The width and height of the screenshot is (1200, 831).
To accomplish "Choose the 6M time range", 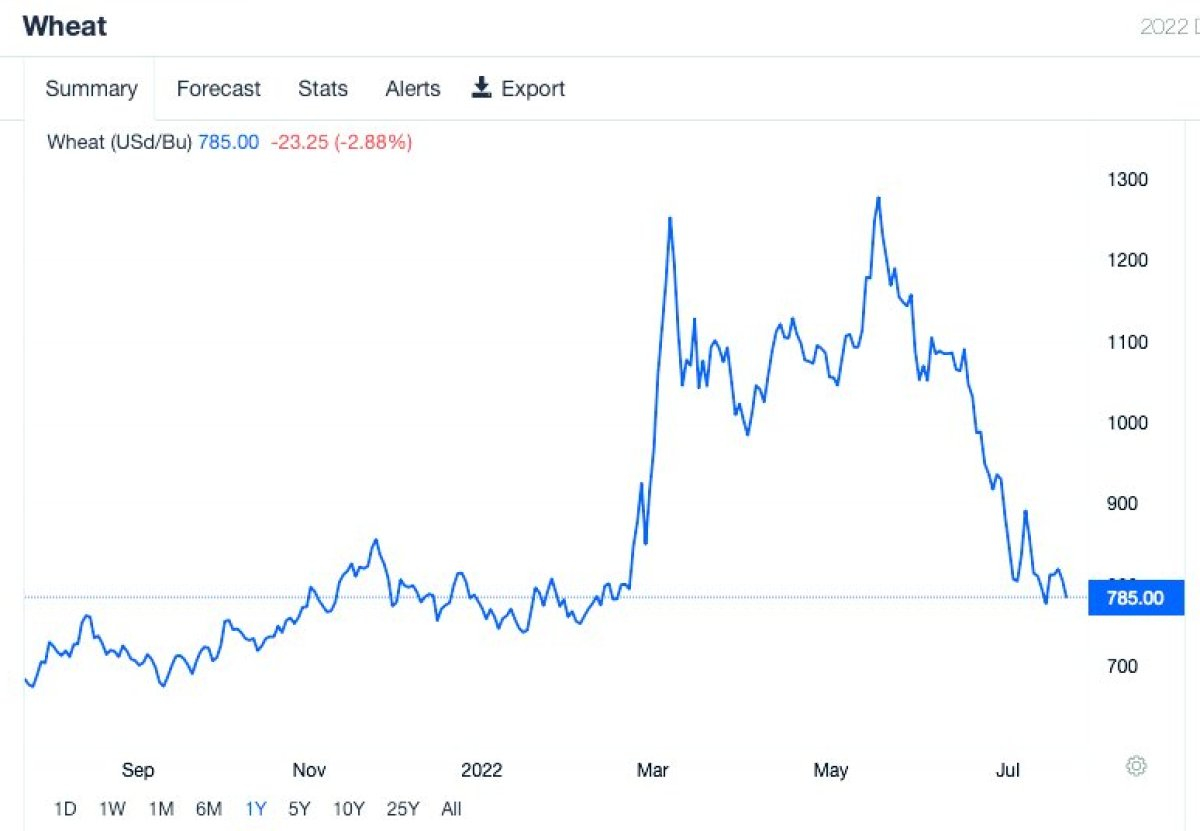I will [x=208, y=809].
